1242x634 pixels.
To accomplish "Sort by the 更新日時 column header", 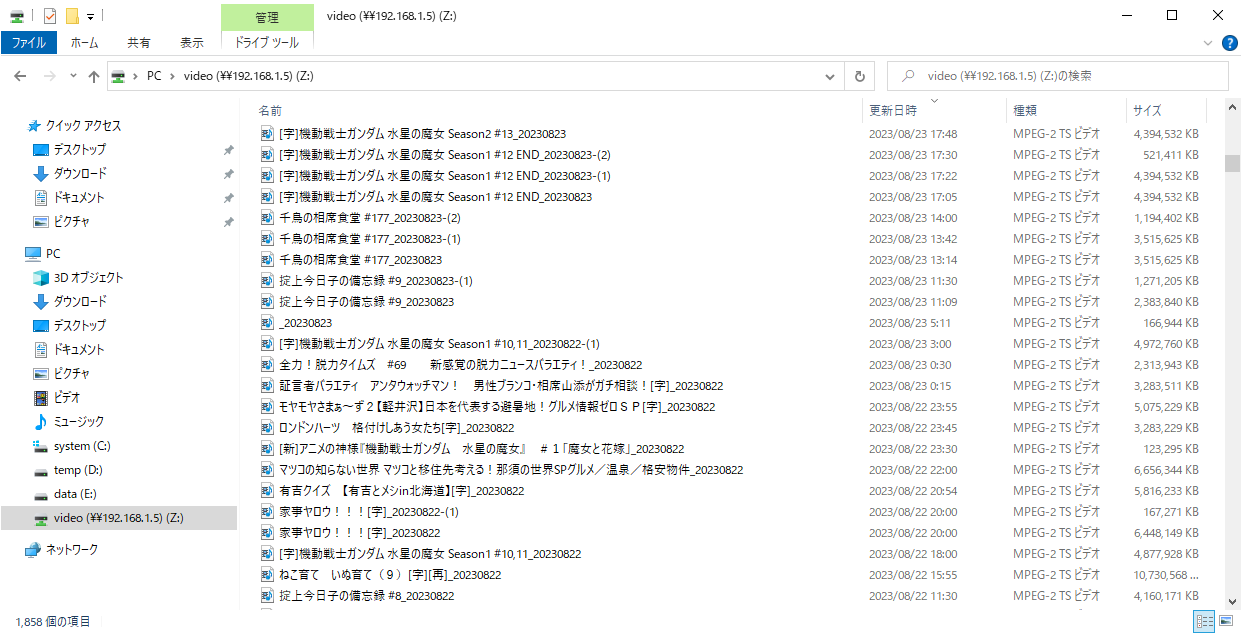I will [x=893, y=110].
